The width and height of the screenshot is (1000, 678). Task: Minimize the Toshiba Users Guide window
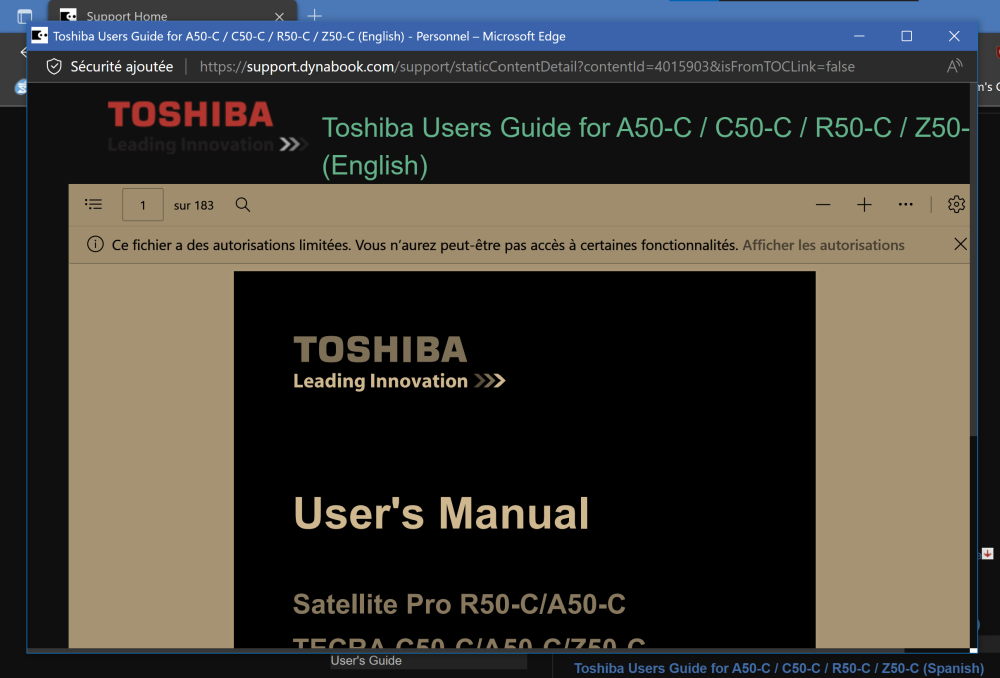859,36
